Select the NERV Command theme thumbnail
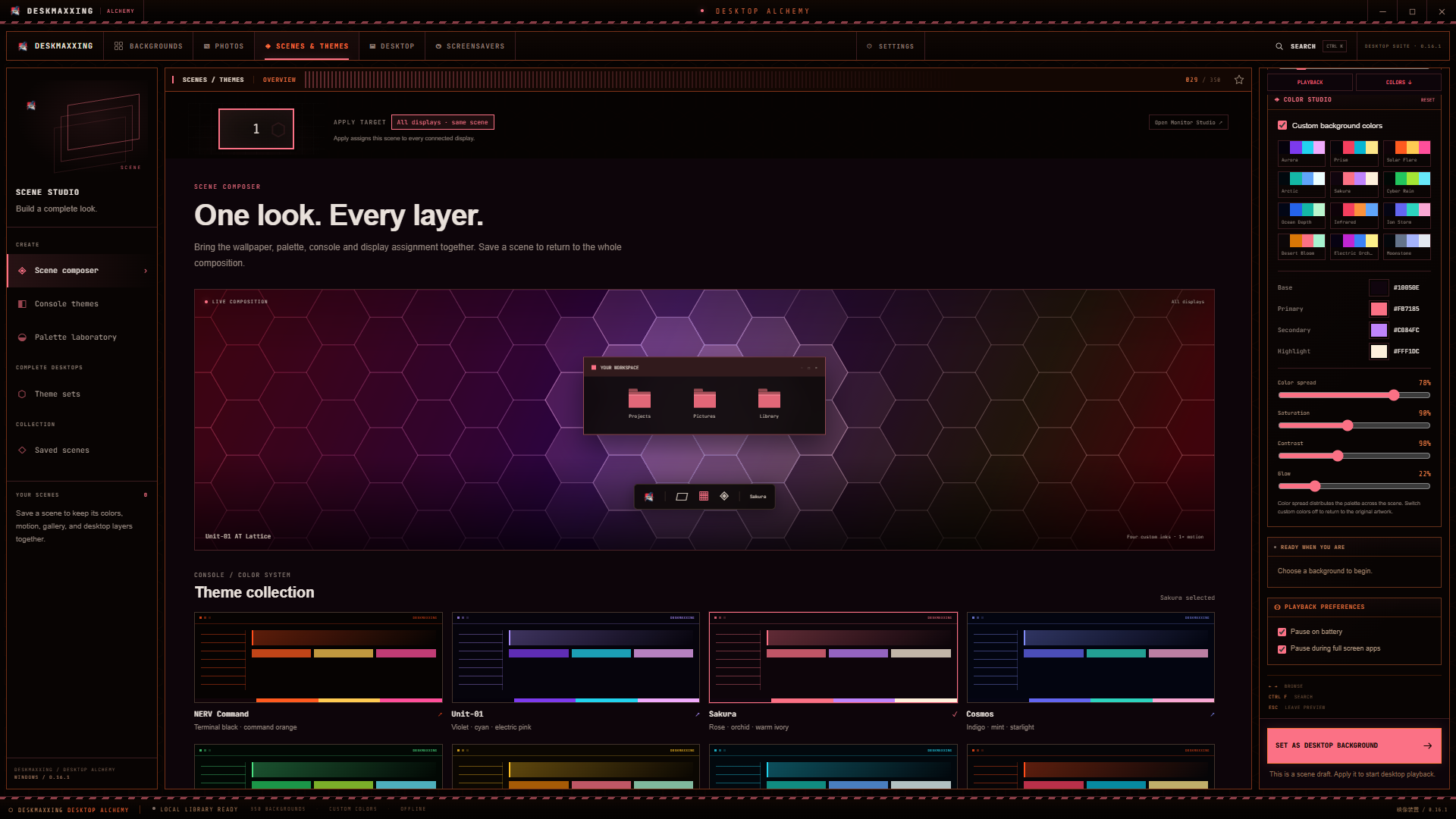 click(318, 657)
